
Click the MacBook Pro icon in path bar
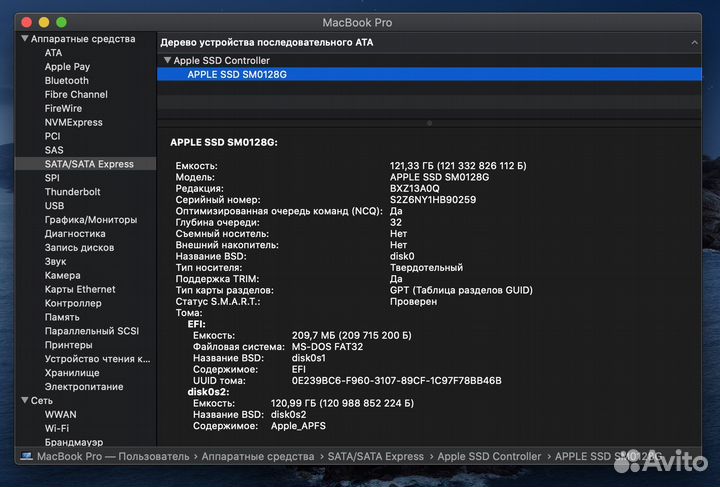[x=26, y=456]
